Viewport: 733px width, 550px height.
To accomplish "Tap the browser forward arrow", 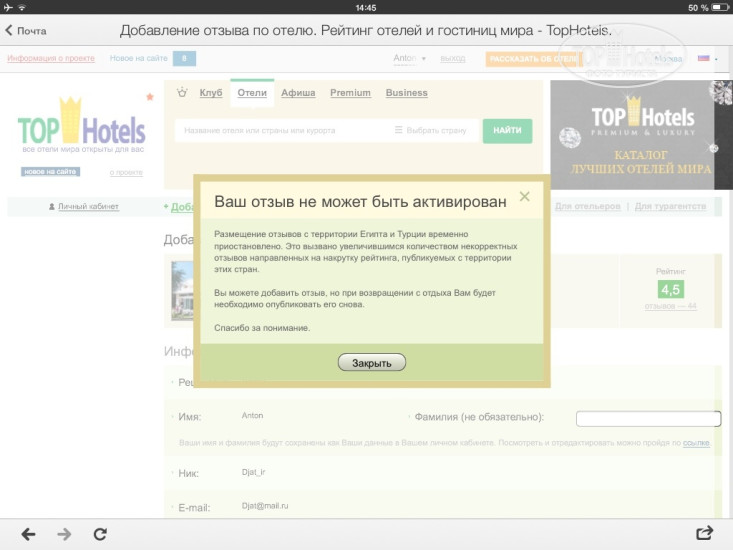I will coord(64,534).
